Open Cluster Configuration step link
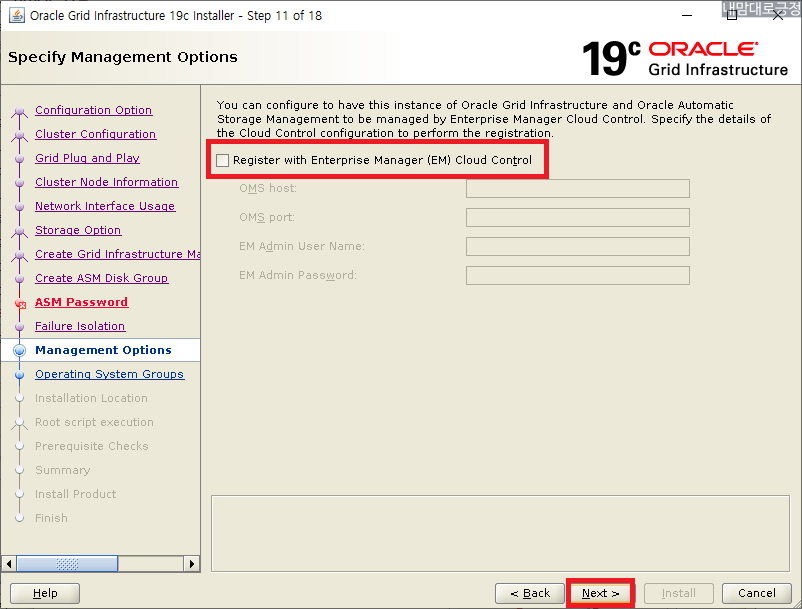This screenshot has width=802, height=609. click(96, 134)
